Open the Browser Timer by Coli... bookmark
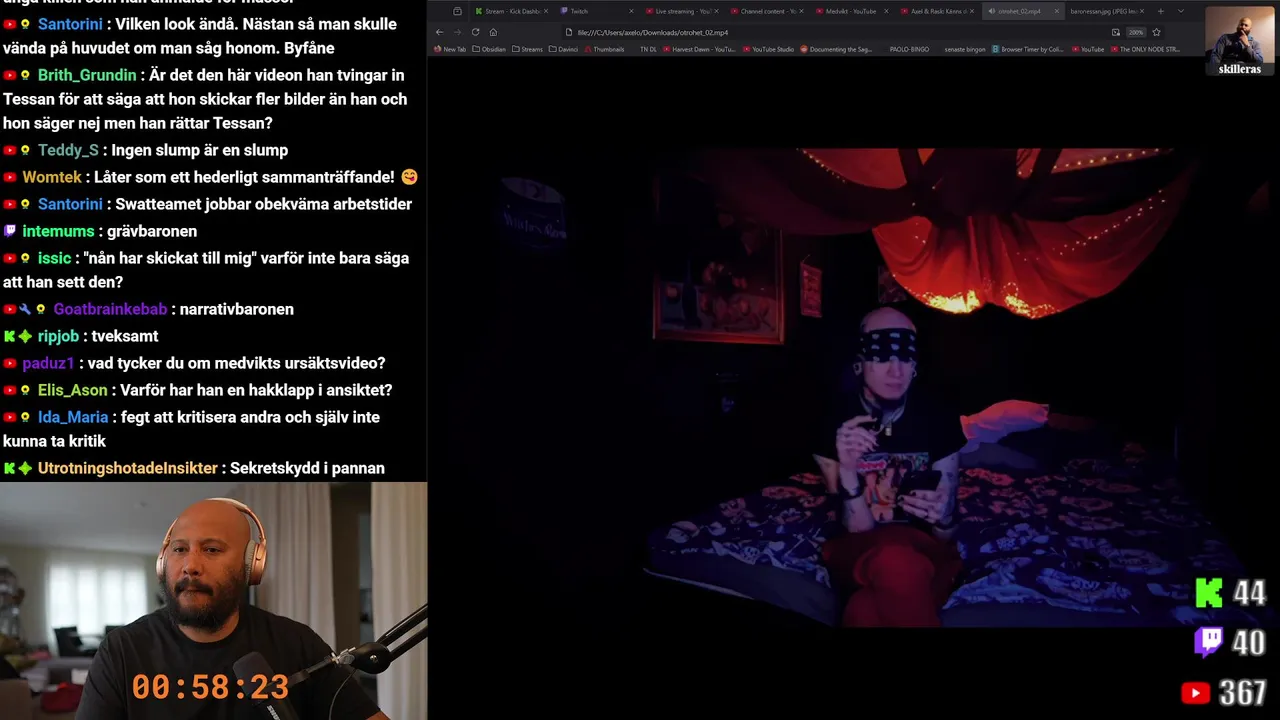Viewport: 1280px width, 720px height. click(x=1028, y=49)
